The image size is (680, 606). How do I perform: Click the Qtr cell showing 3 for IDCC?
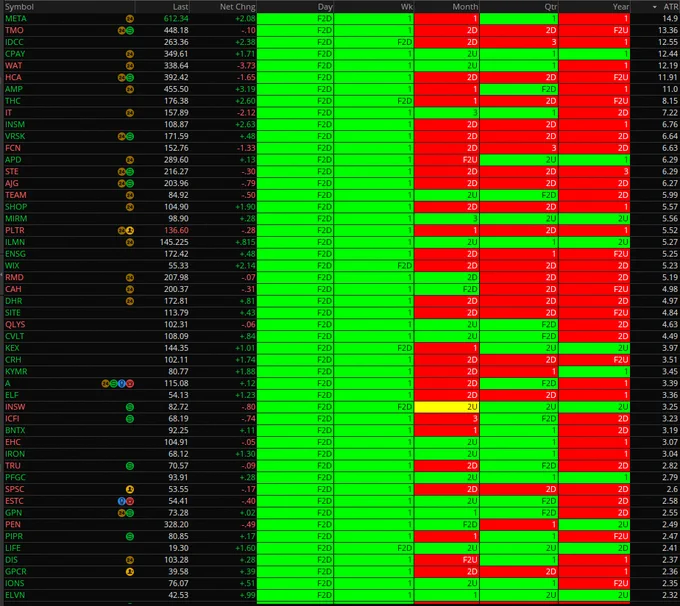pyautogui.click(x=519, y=42)
